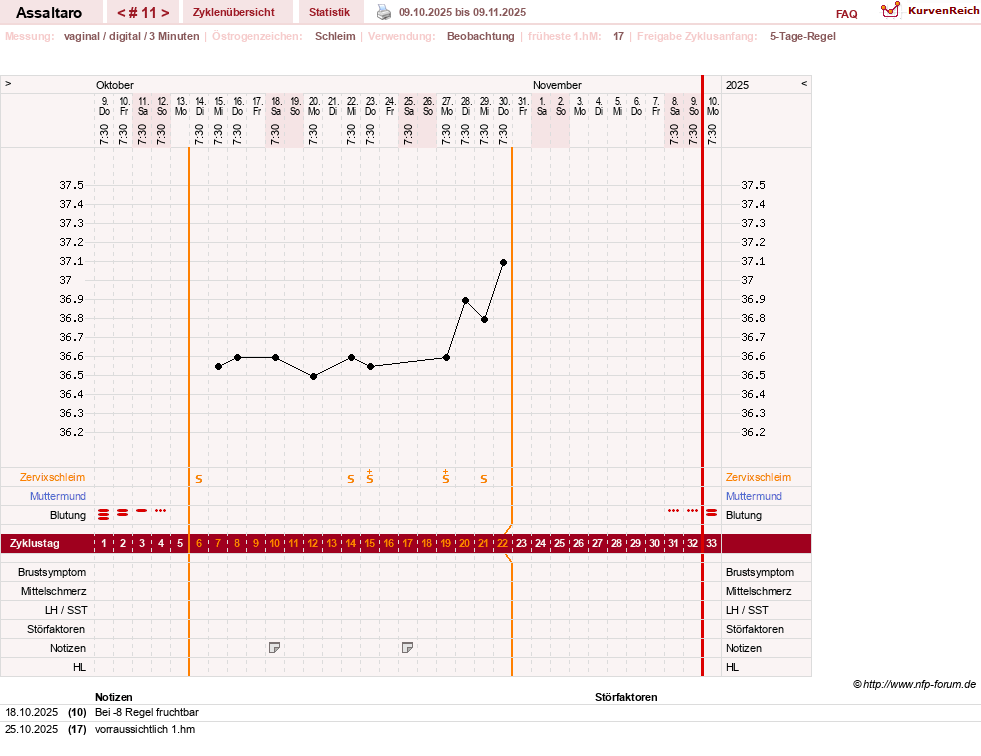Viewport: 981px width, 756px height.
Task: Click spotting dots on cycle day 4
Action: coord(161,511)
